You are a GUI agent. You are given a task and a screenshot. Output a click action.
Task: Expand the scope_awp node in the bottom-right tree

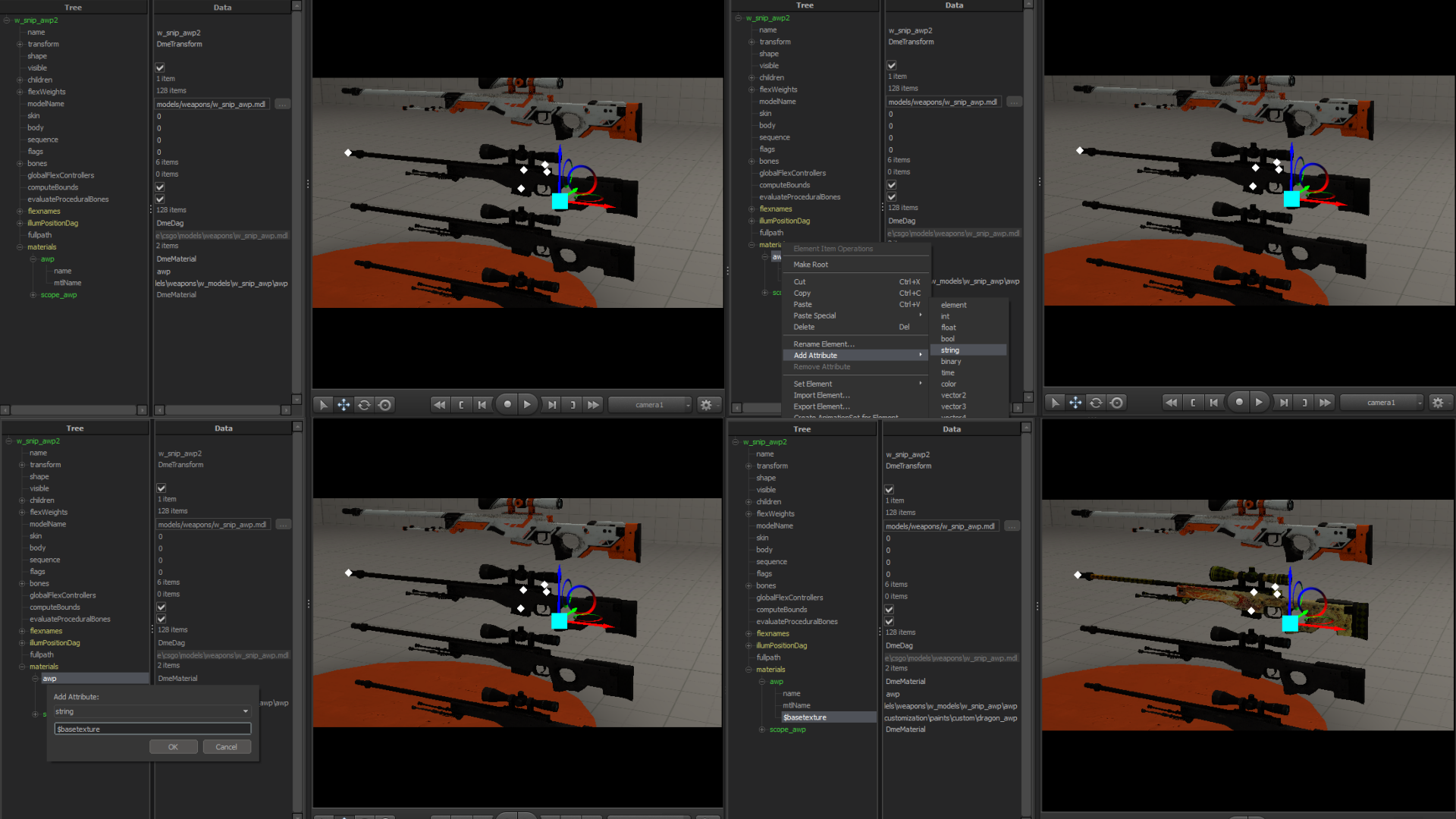[x=762, y=730]
